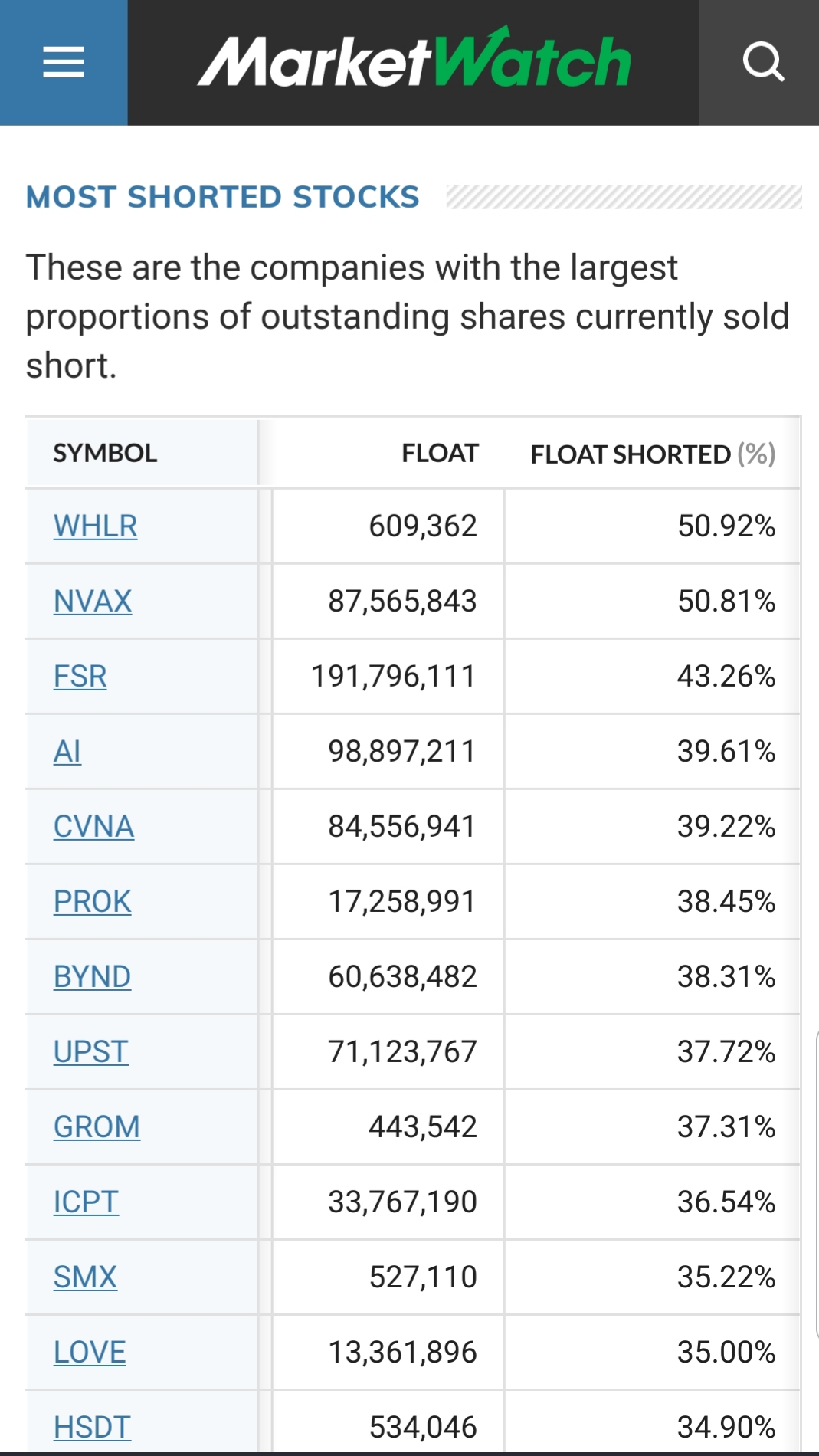Click the FLOAT column header

[x=440, y=453]
